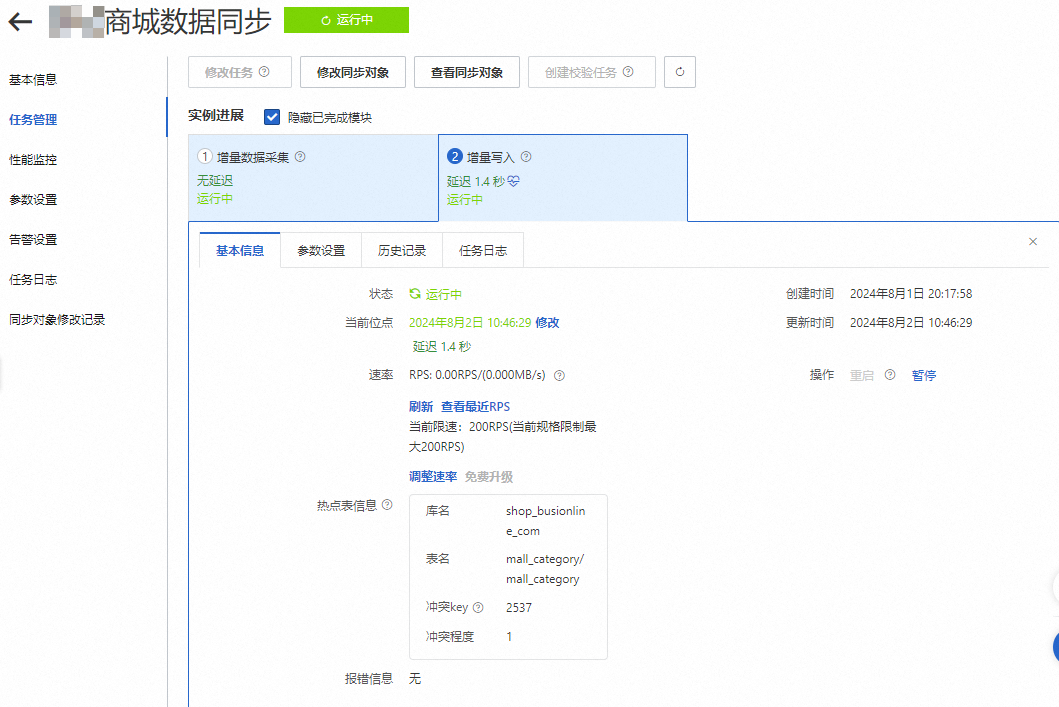This screenshot has height=707, width=1059.
Task: Toggle the 隐藏已完成模块 checkbox
Action: [x=272, y=117]
